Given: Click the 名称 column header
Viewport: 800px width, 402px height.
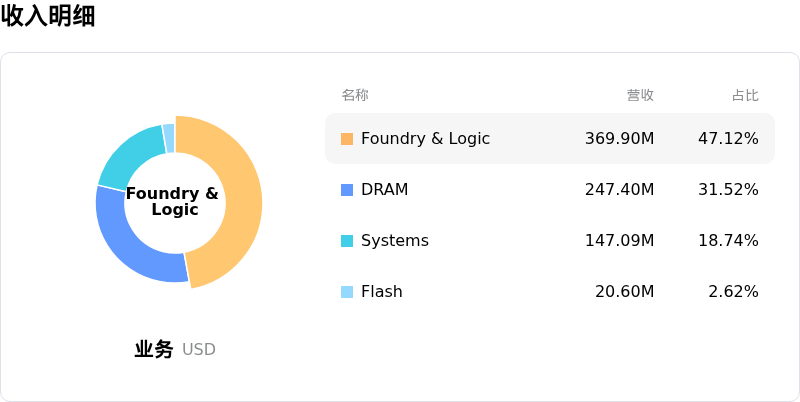Looking at the screenshot, I should [x=355, y=95].
